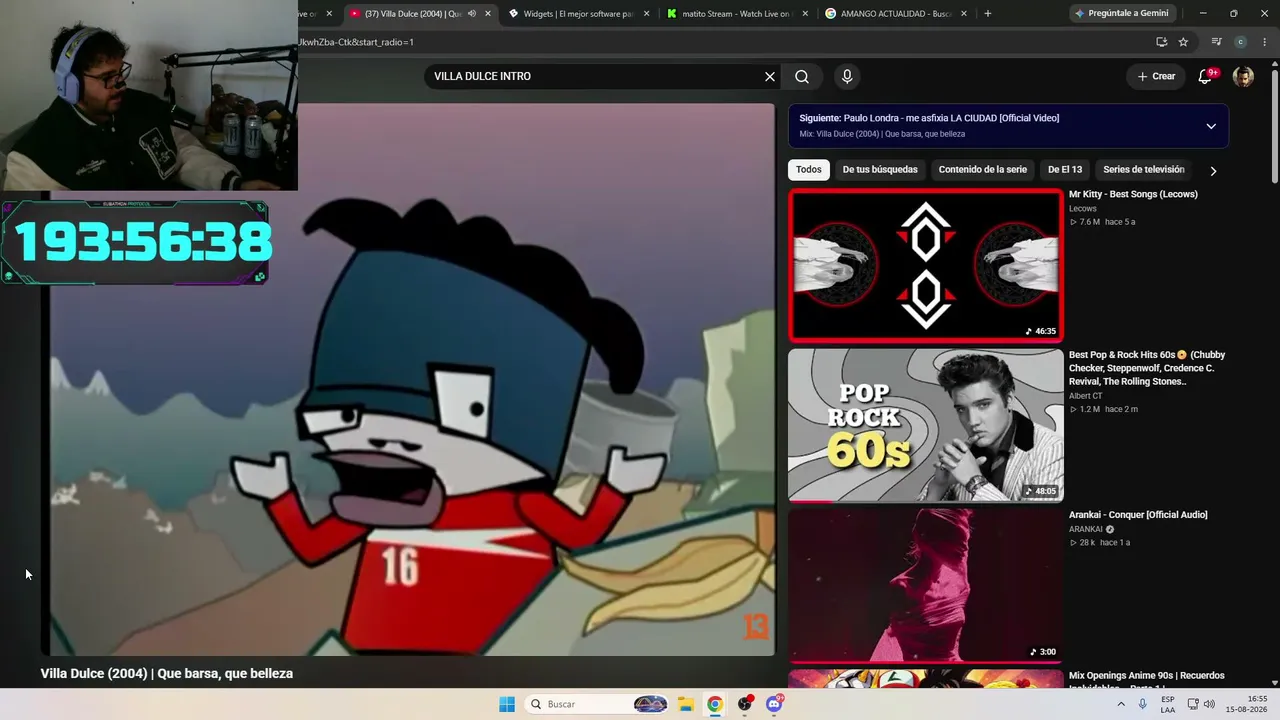Expand the Mix playlist panel chevron

click(1211, 126)
